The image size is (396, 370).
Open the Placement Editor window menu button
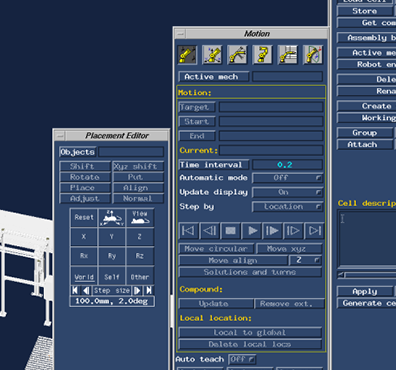coord(60,136)
